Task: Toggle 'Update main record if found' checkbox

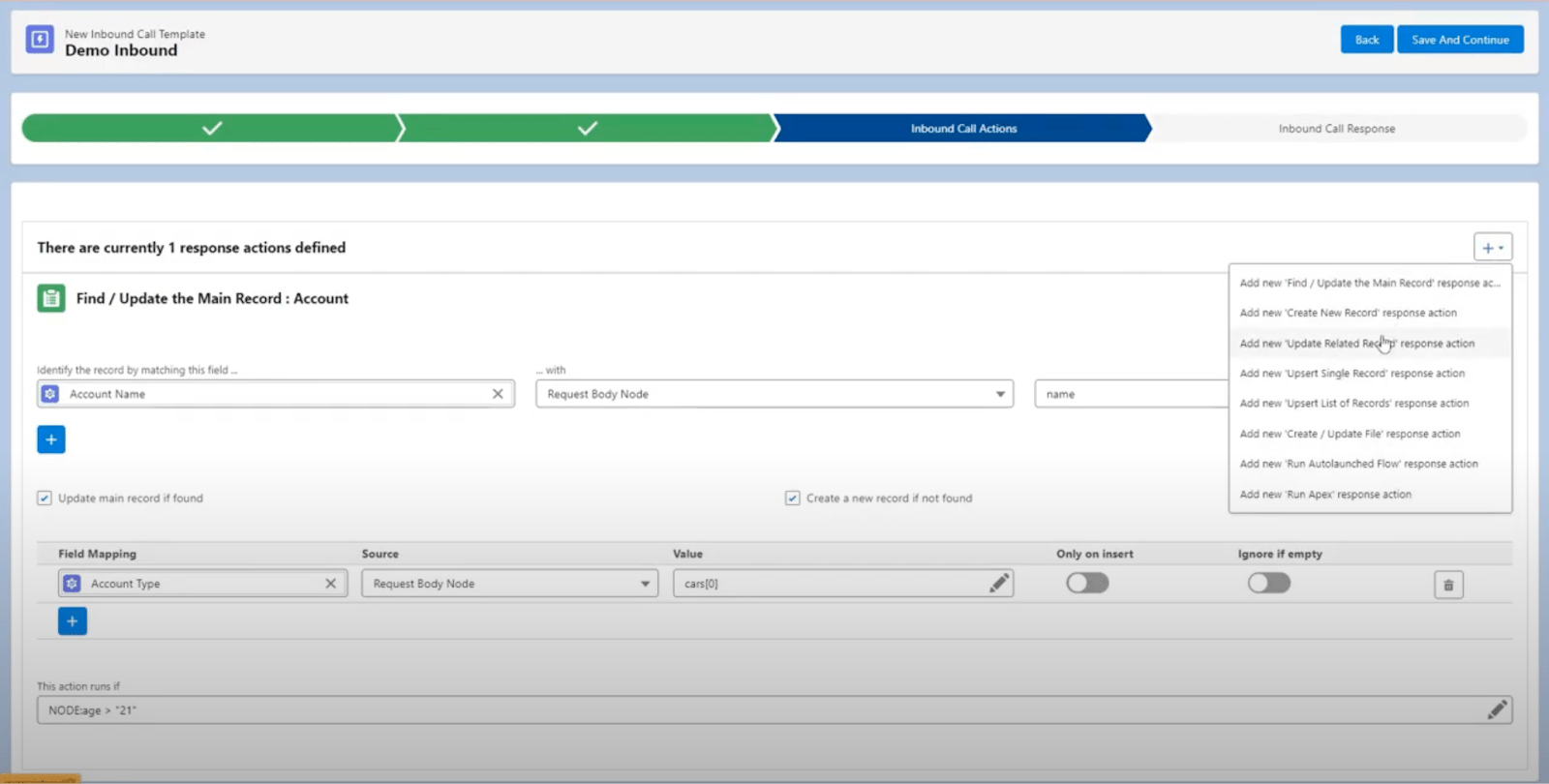Action: (x=44, y=498)
